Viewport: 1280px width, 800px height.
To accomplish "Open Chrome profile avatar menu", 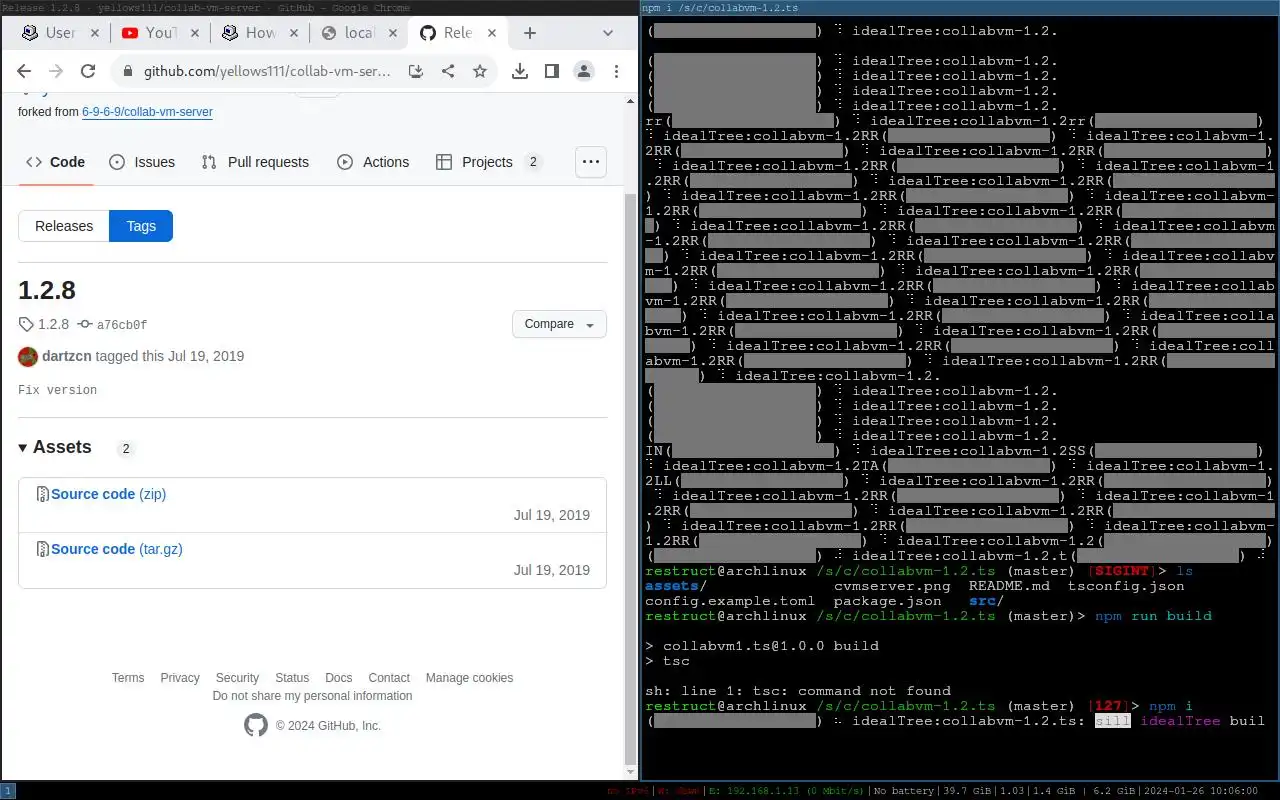I will tap(583, 71).
